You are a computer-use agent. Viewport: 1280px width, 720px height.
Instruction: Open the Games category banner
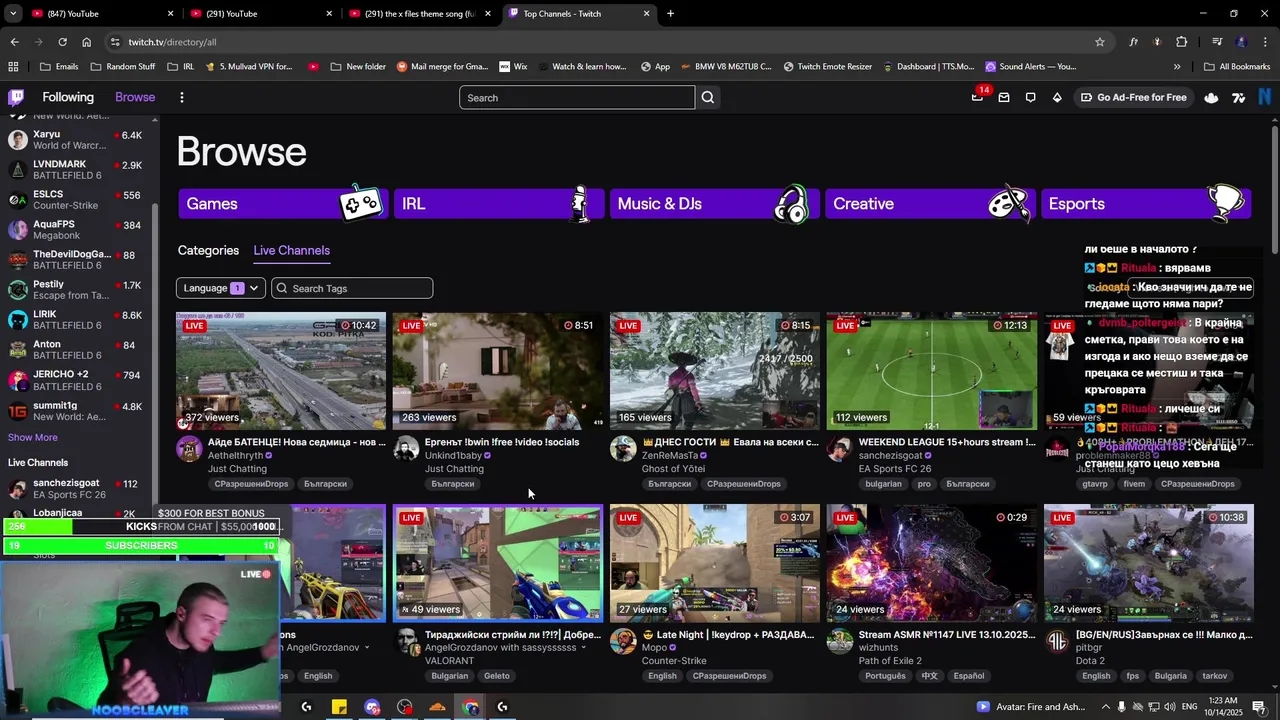(x=283, y=203)
